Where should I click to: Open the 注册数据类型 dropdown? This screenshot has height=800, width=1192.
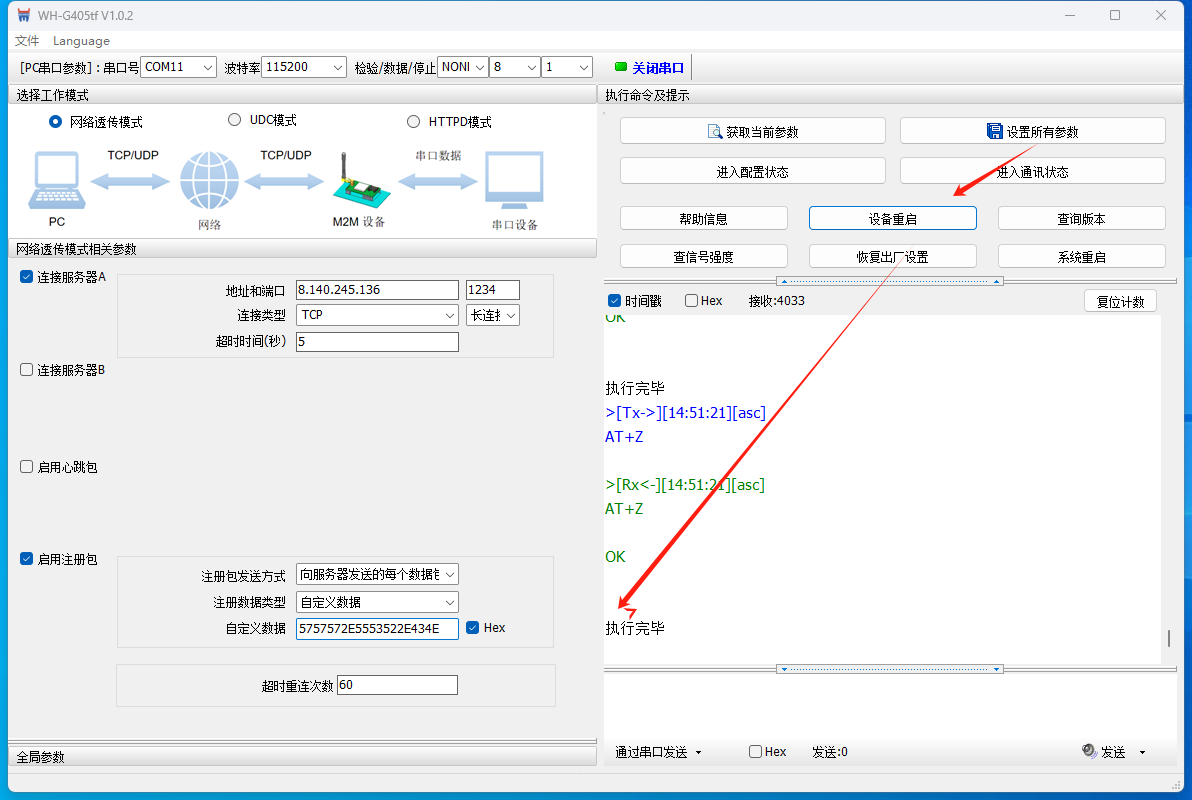377,602
